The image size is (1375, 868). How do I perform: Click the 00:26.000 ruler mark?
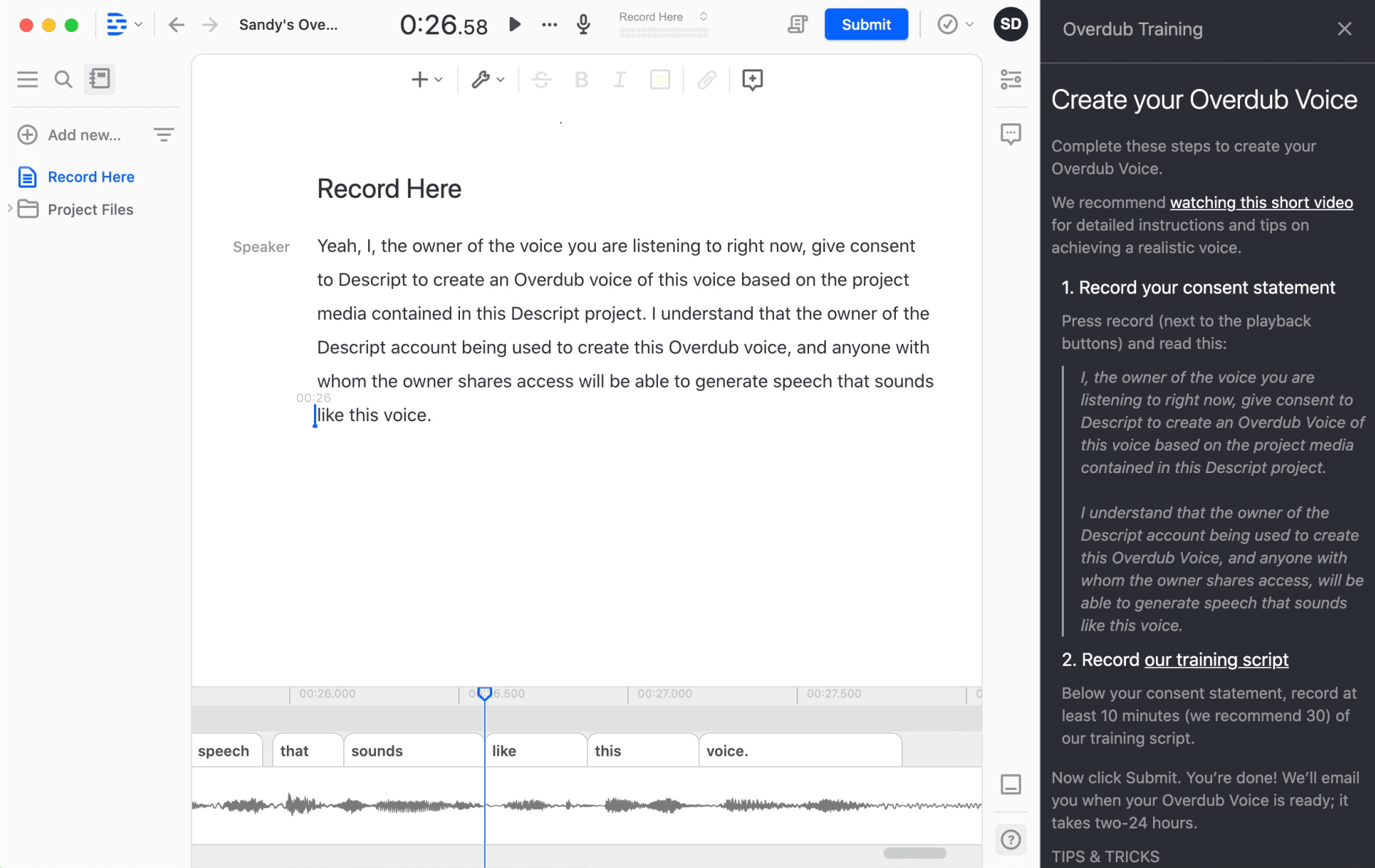click(327, 694)
